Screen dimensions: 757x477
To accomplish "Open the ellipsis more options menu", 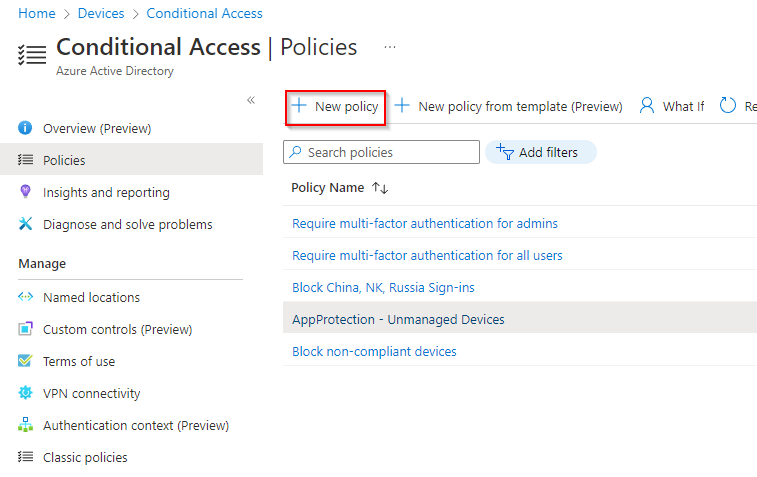I will [x=390, y=47].
